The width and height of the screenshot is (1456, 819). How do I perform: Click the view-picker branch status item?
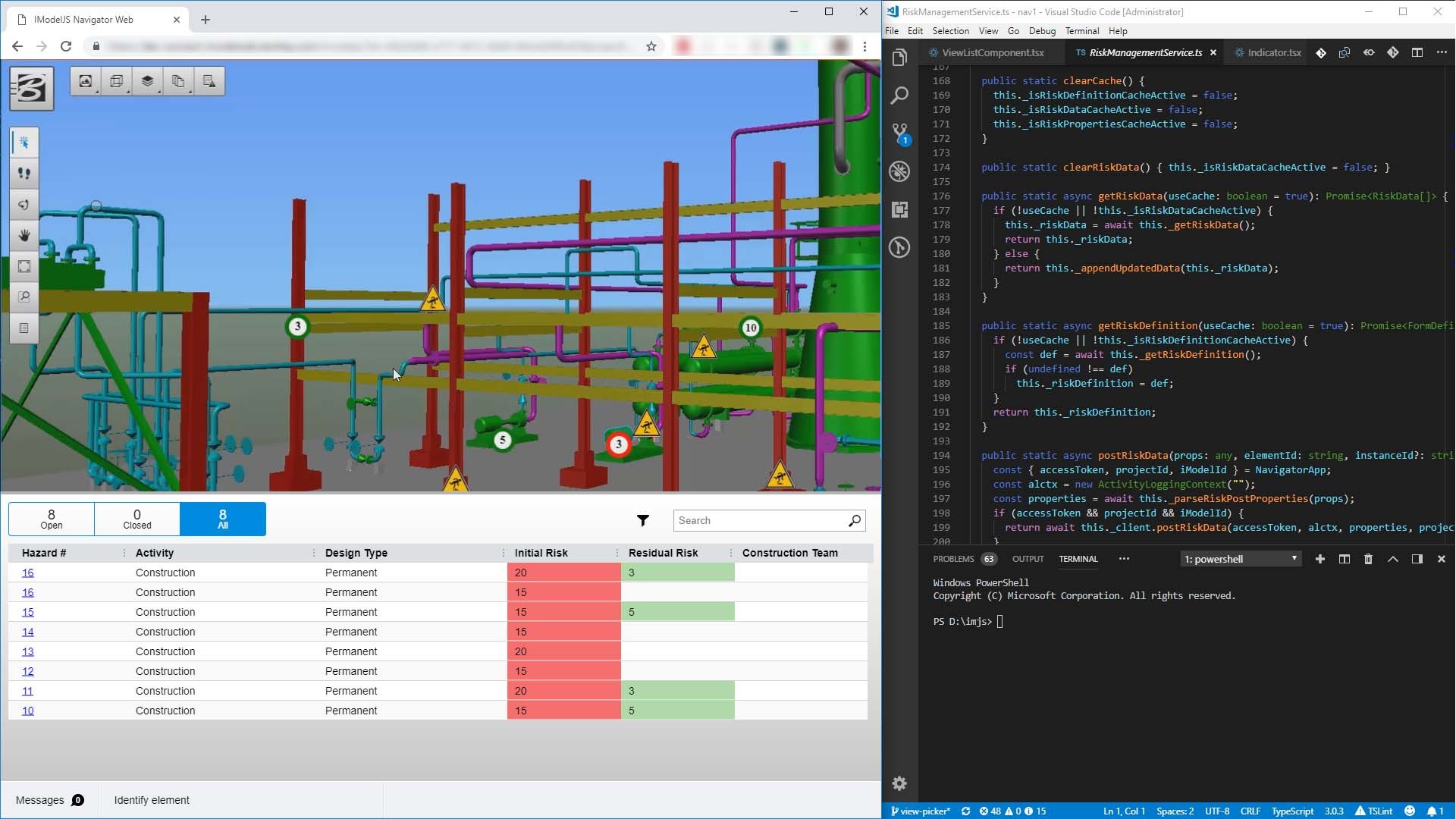pos(921,811)
